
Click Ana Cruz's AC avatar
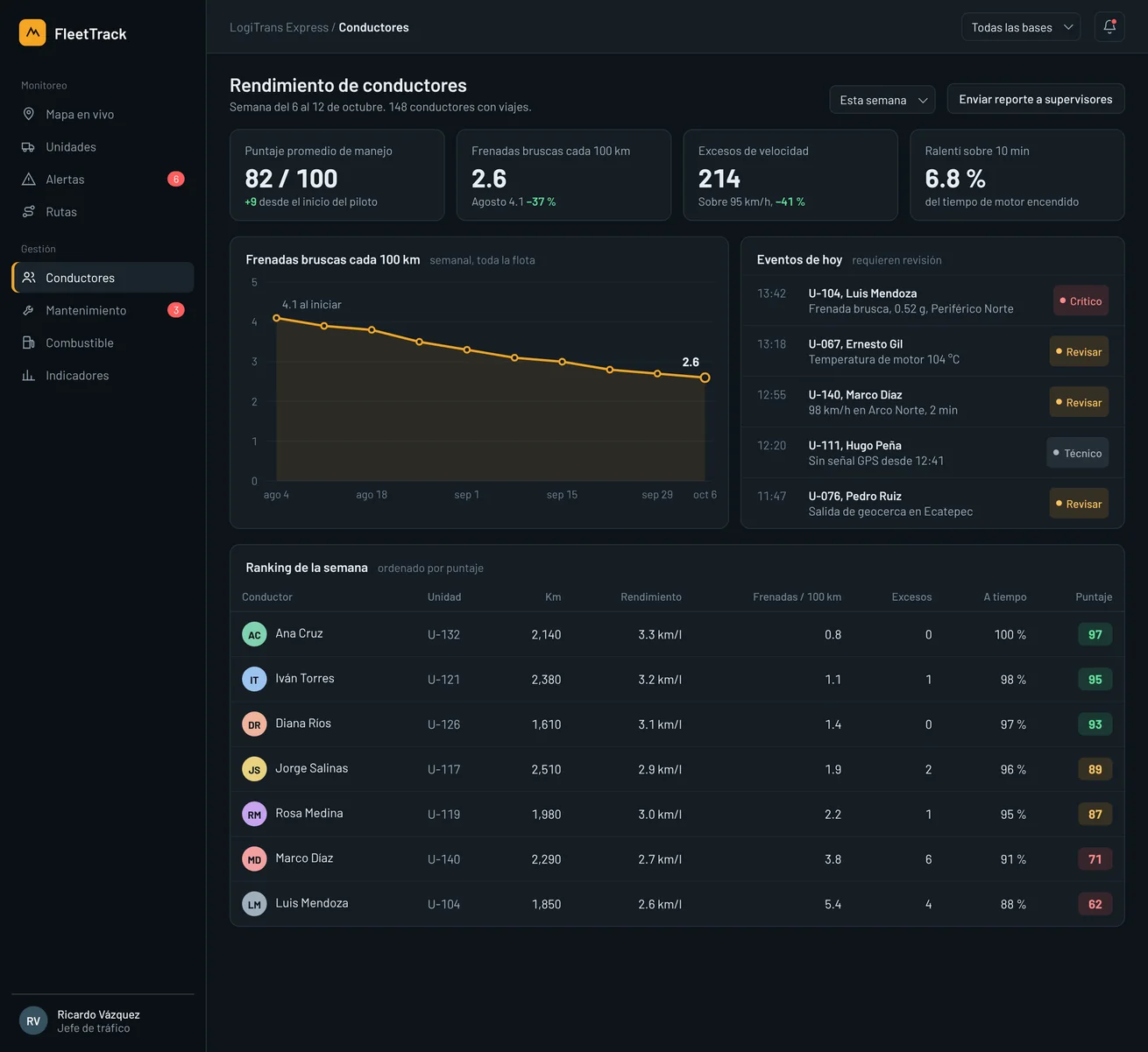point(254,634)
